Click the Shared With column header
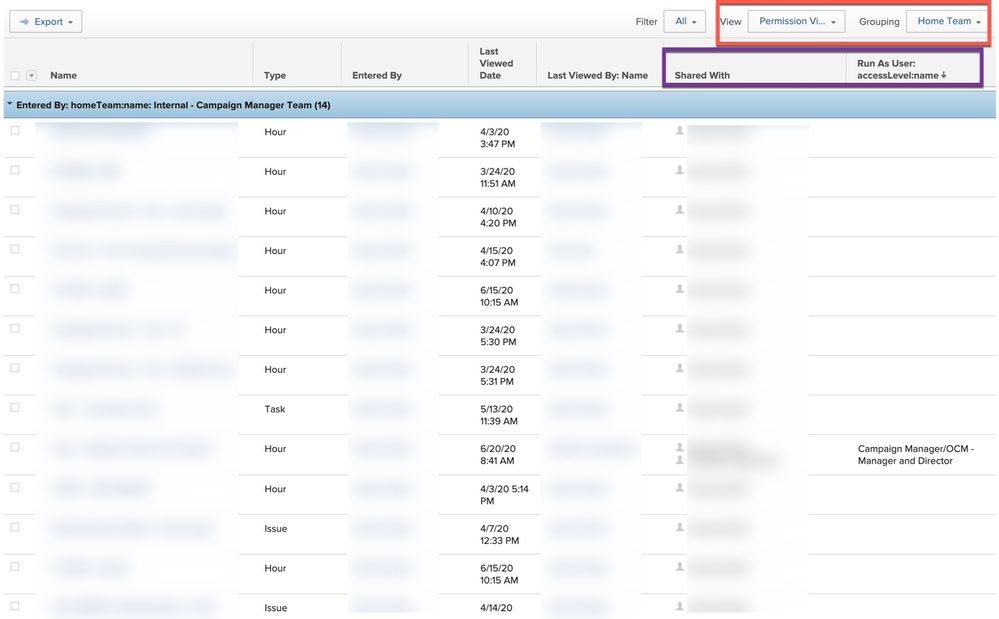This screenshot has height=619, width=999. click(x=702, y=76)
